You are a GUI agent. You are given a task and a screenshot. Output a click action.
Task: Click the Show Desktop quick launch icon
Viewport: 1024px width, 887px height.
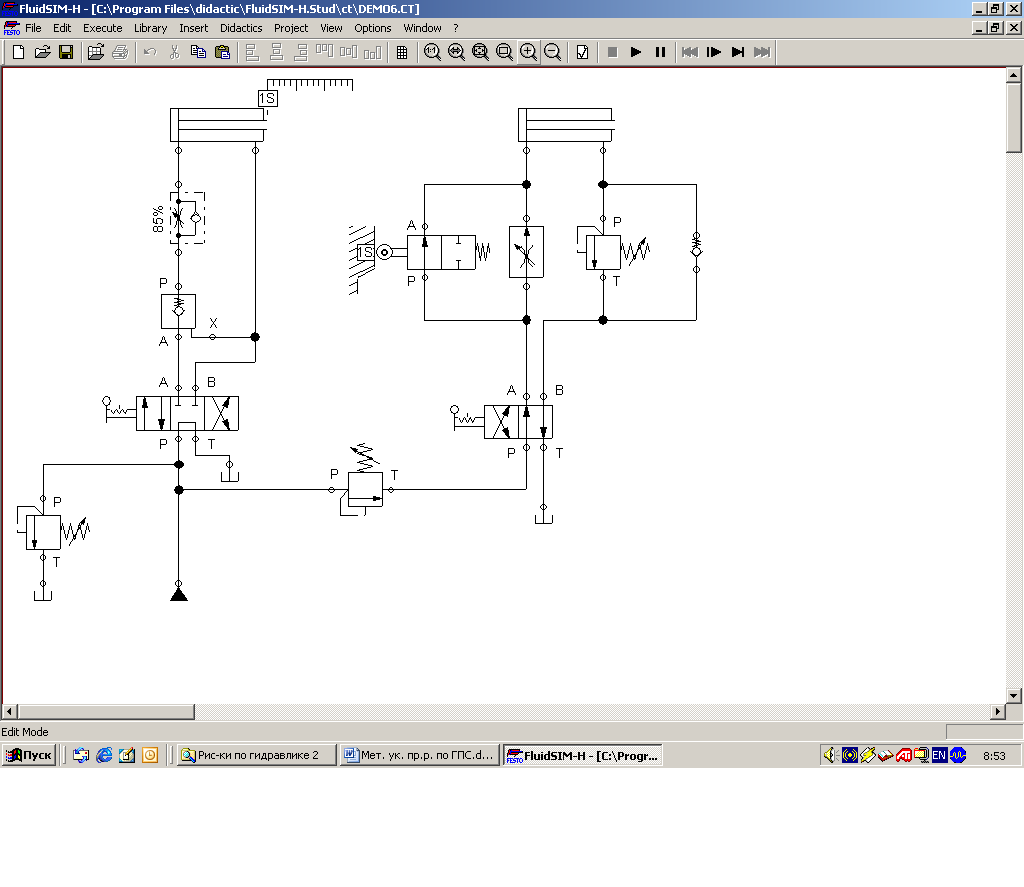(x=127, y=755)
